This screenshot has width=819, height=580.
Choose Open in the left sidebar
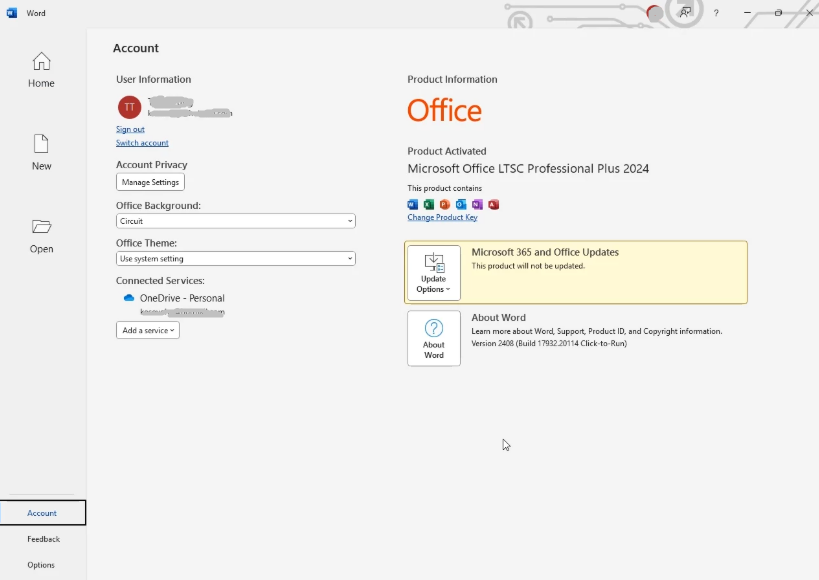[x=41, y=236]
